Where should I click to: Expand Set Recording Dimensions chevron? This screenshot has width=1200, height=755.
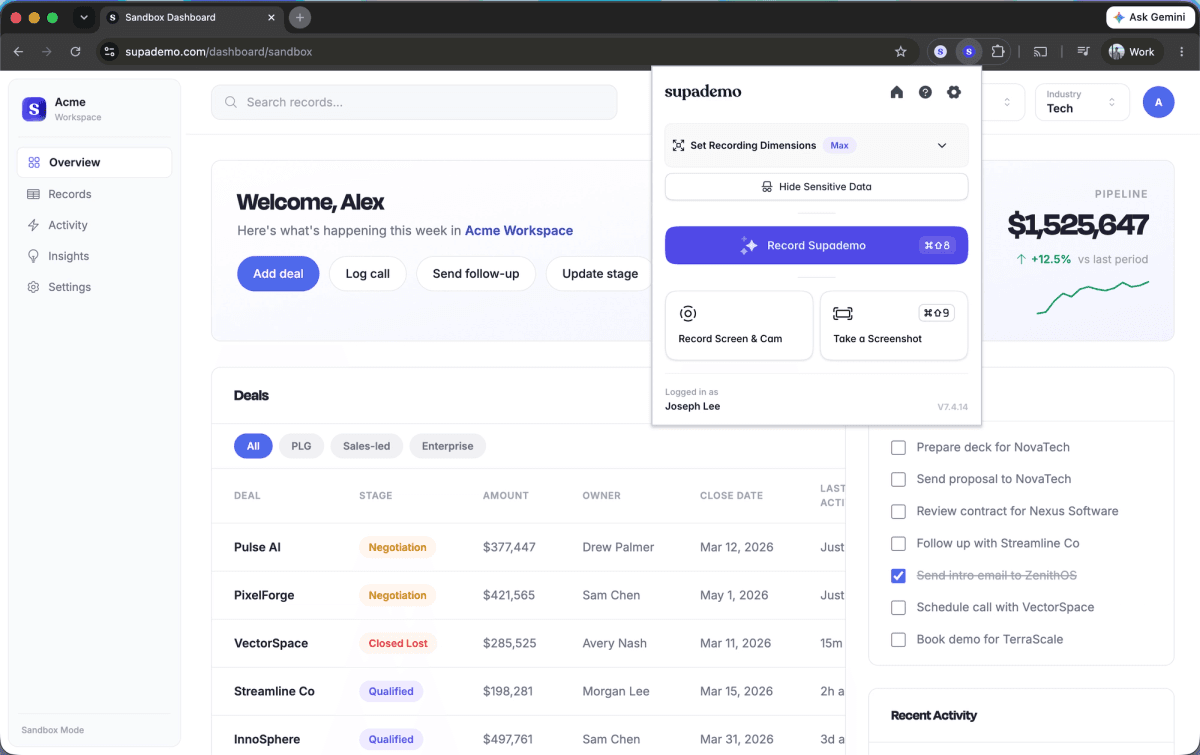pyautogui.click(x=942, y=145)
